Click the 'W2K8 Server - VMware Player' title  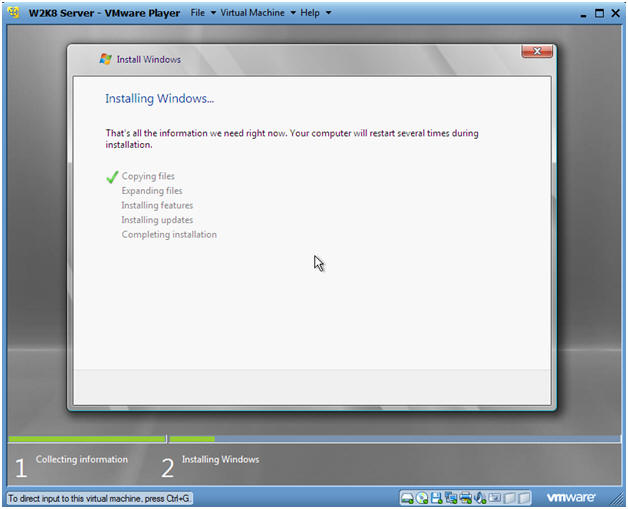point(104,13)
